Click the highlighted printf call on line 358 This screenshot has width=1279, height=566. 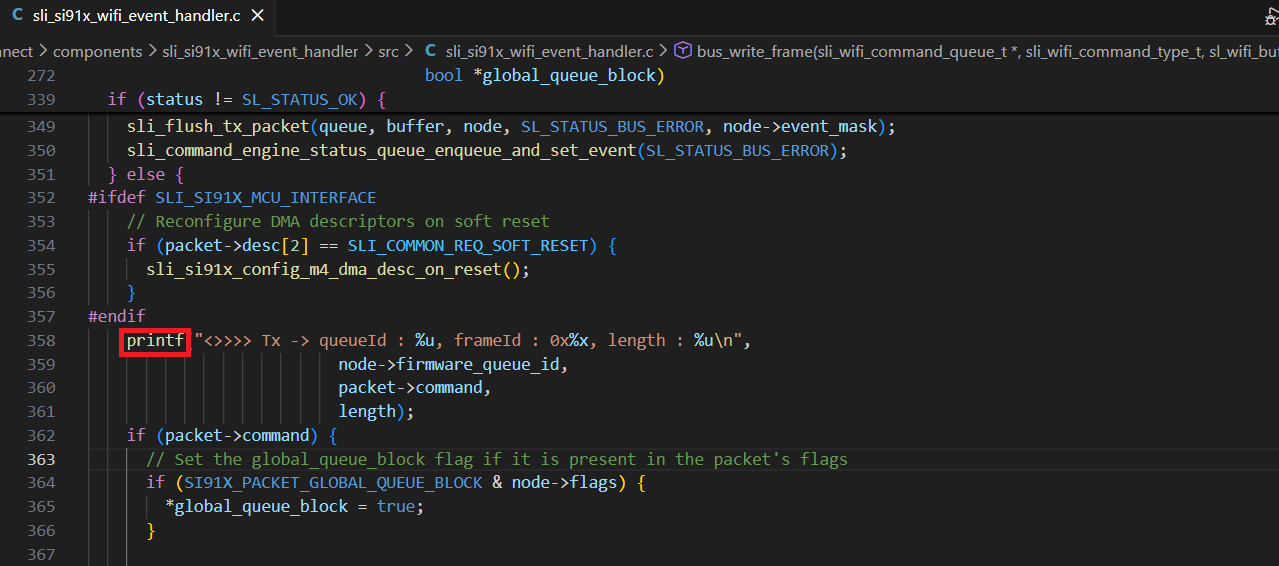(x=155, y=341)
